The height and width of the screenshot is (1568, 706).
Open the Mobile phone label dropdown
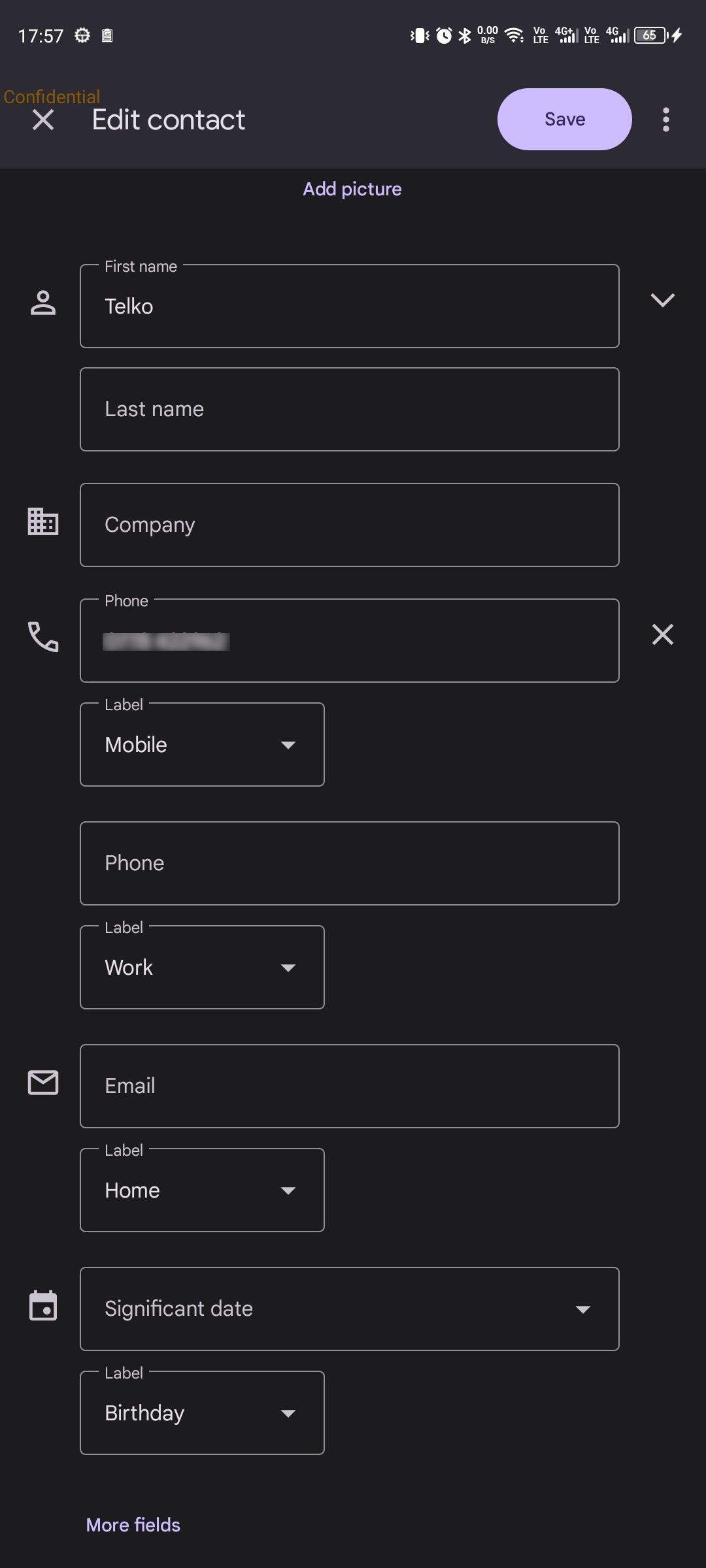click(x=202, y=745)
